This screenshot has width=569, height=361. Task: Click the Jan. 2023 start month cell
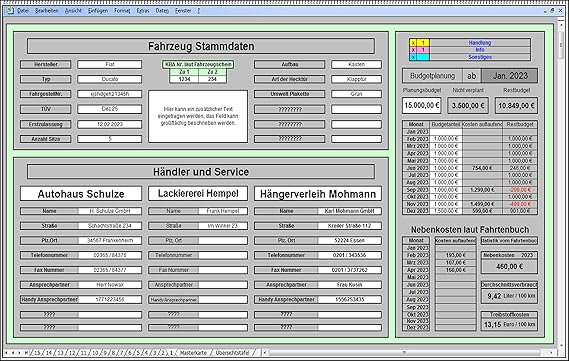pos(510,76)
